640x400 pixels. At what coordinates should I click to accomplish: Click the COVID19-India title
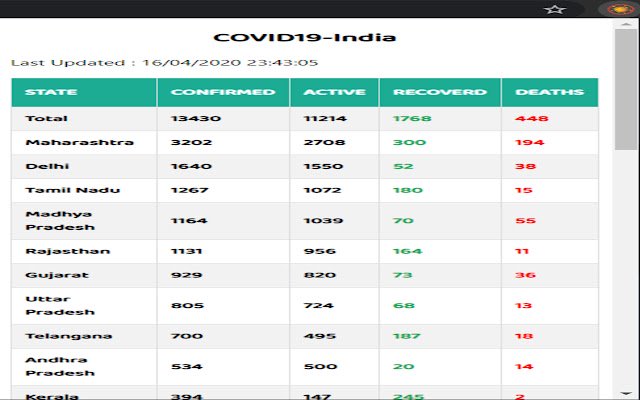coord(304,38)
